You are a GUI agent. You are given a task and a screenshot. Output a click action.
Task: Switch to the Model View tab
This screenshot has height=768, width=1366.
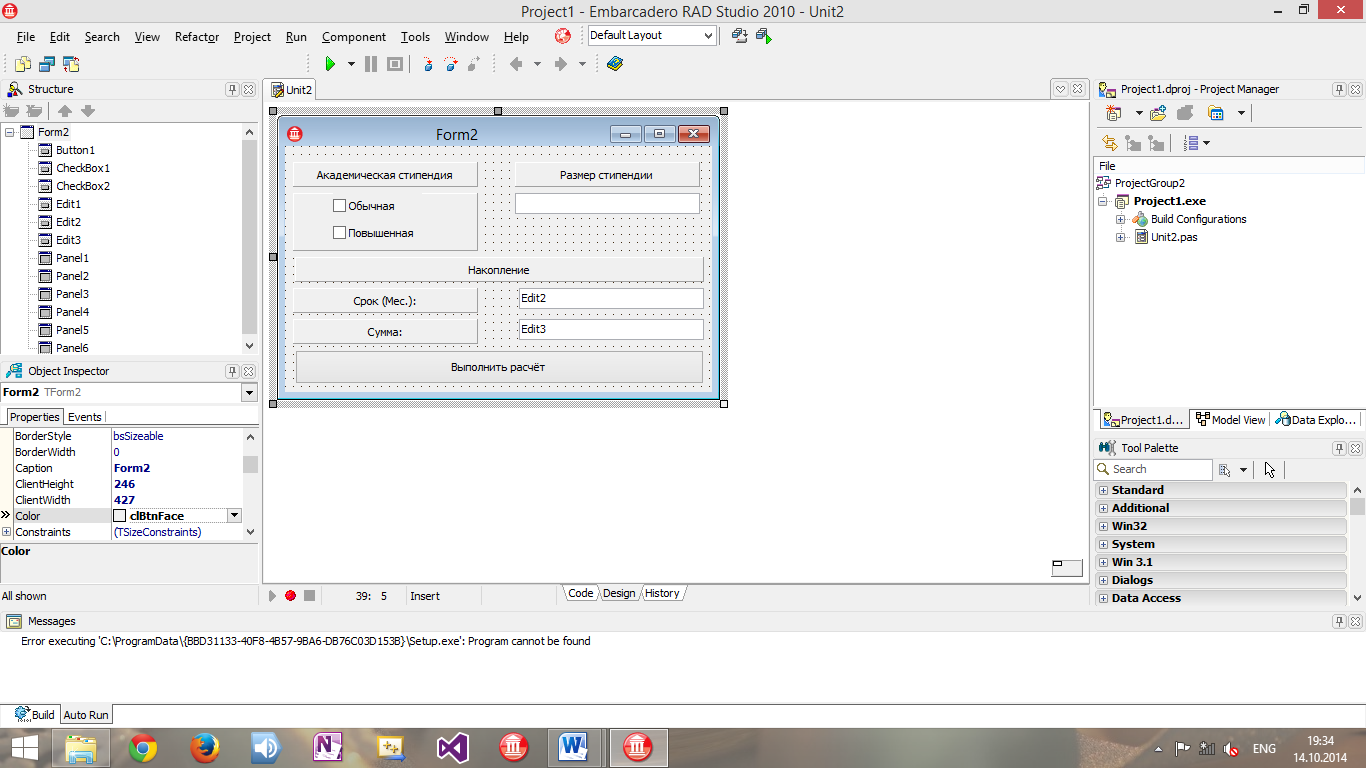[x=1231, y=420]
